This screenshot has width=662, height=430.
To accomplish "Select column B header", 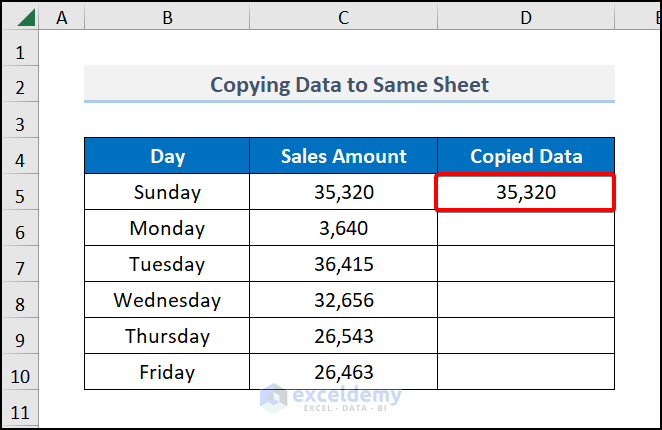I will click(167, 17).
